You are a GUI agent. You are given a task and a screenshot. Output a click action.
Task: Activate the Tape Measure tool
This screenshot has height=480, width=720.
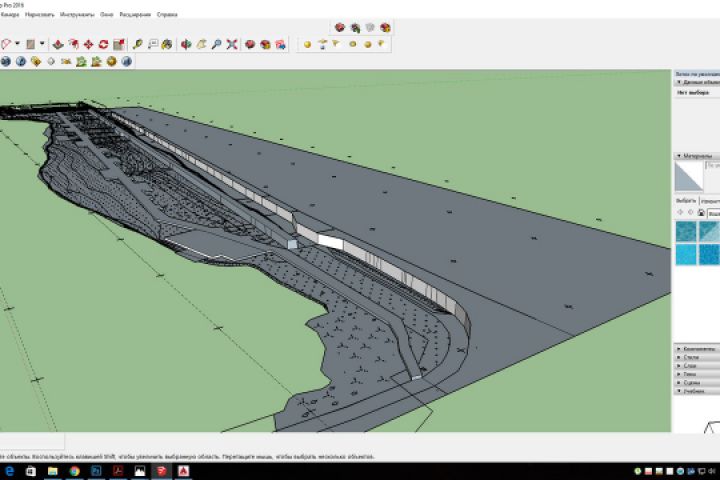coord(138,44)
